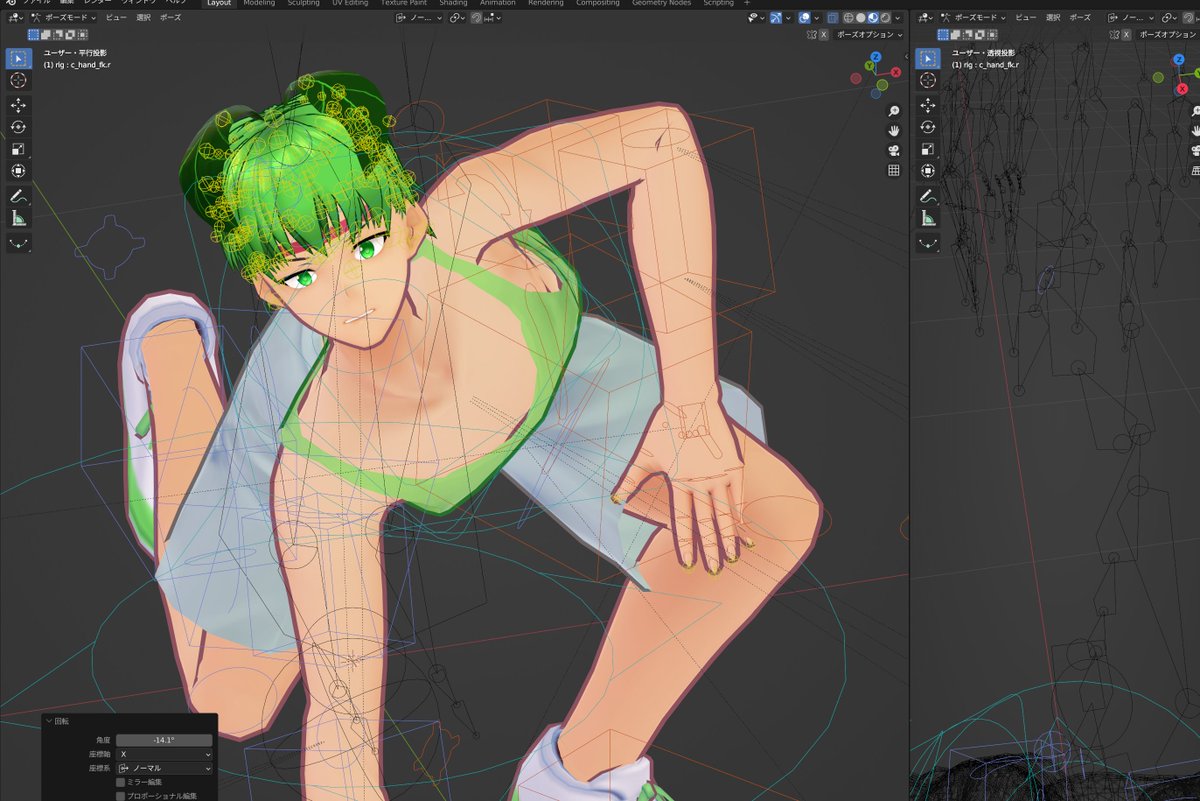Switch to wireframe shading mode

pos(849,17)
